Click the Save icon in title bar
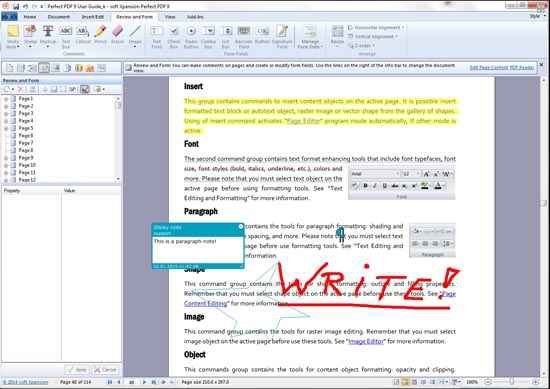 [x=16, y=6]
